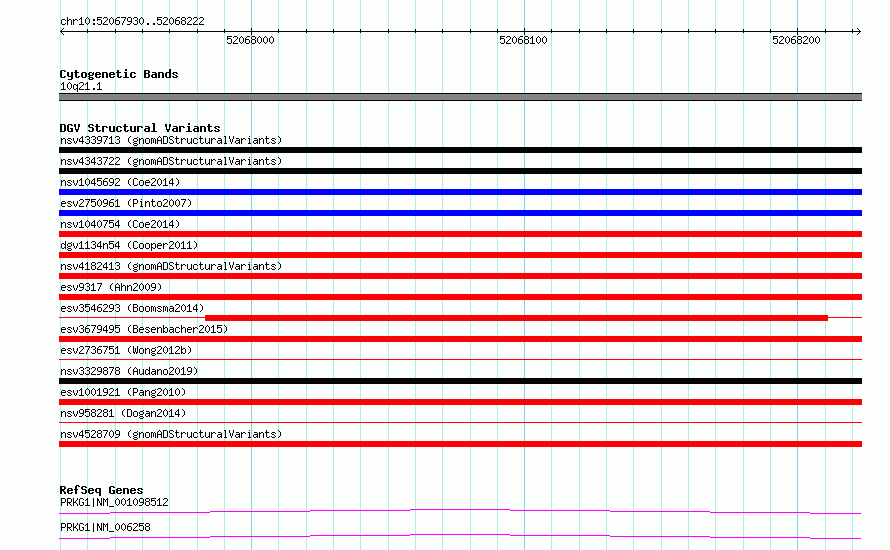Select nsv4528709 gnomAD variant label
Viewport: 890px width, 550px height.
pos(171,434)
